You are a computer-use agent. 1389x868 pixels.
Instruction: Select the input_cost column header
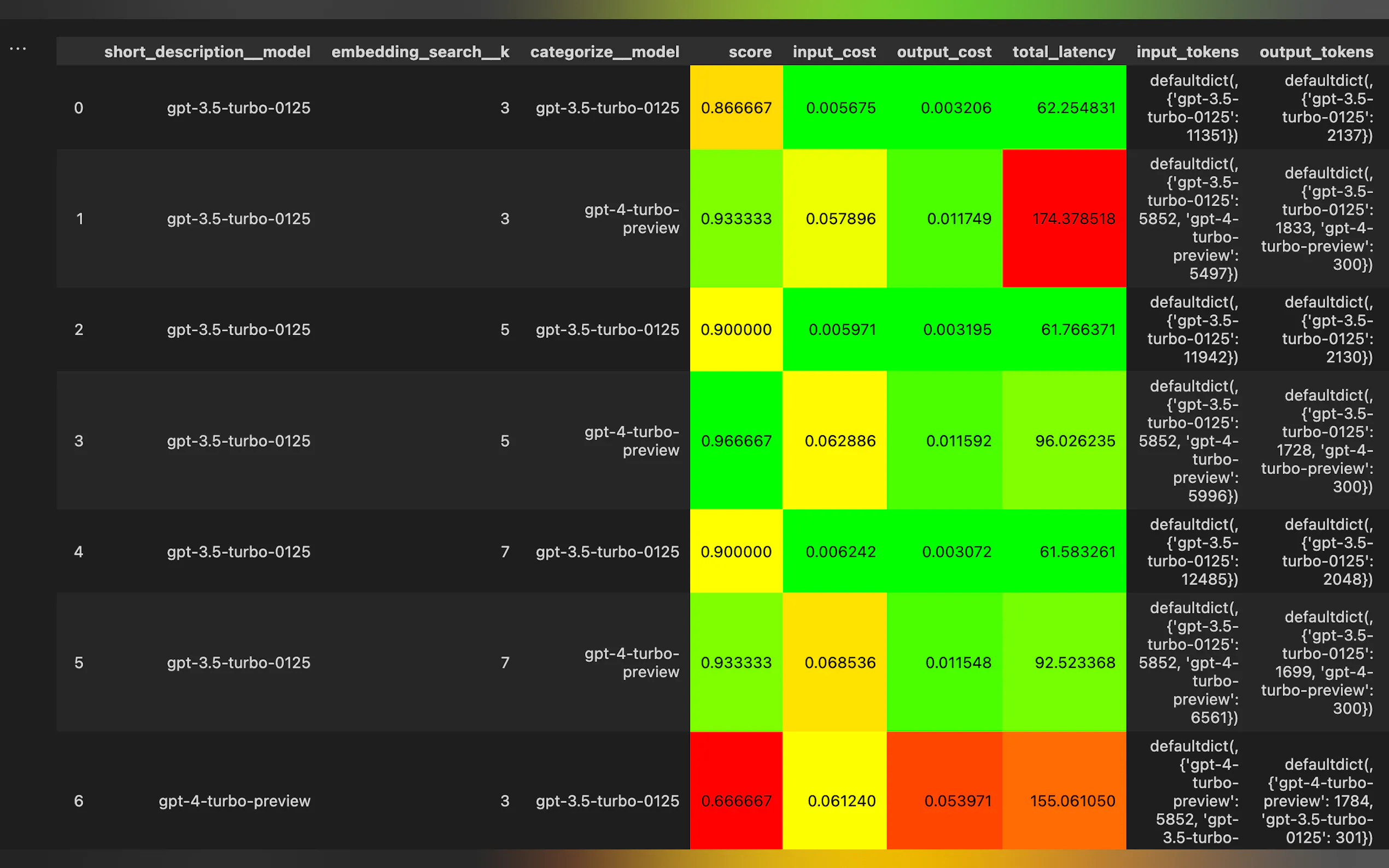point(834,52)
